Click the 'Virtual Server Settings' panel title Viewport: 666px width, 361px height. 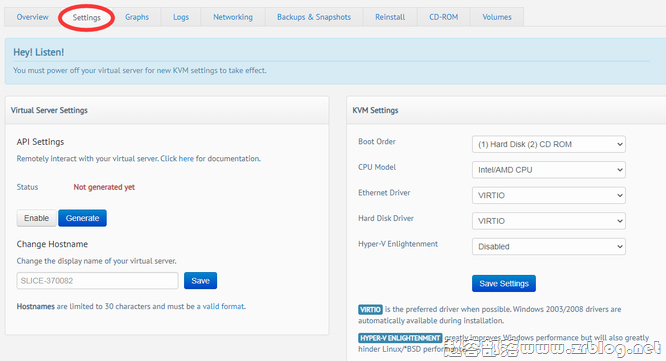(49, 110)
